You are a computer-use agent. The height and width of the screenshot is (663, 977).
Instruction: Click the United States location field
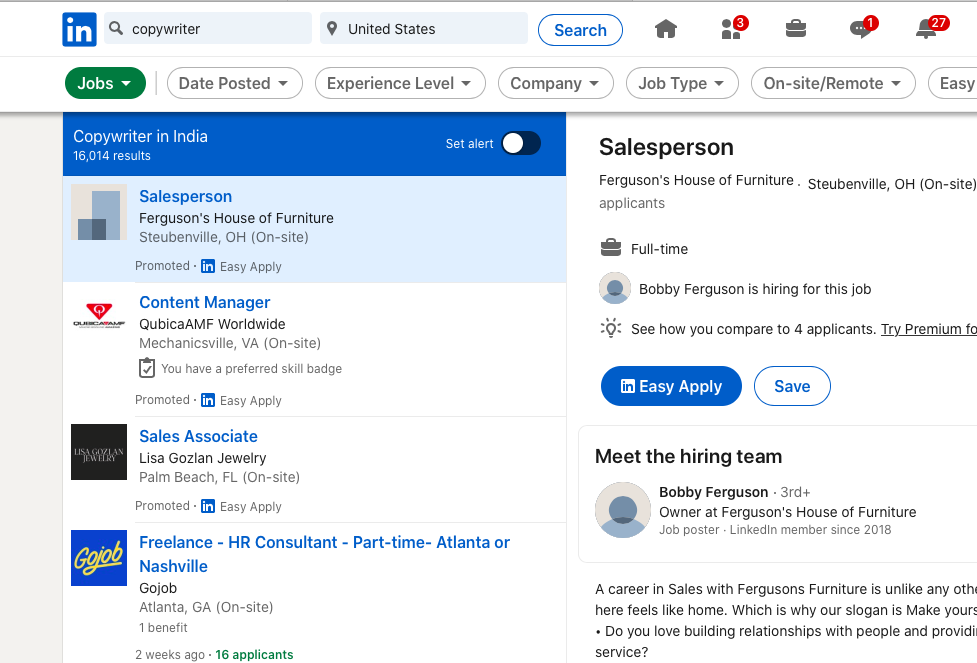pyautogui.click(x=424, y=29)
